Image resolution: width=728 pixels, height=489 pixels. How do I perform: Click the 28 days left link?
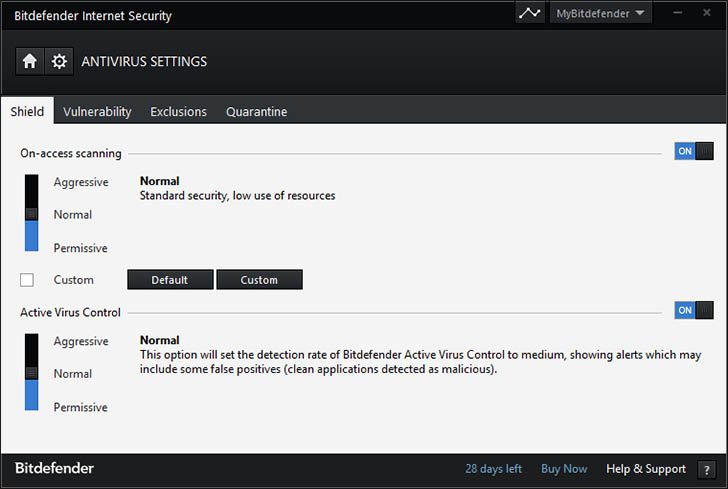point(494,468)
